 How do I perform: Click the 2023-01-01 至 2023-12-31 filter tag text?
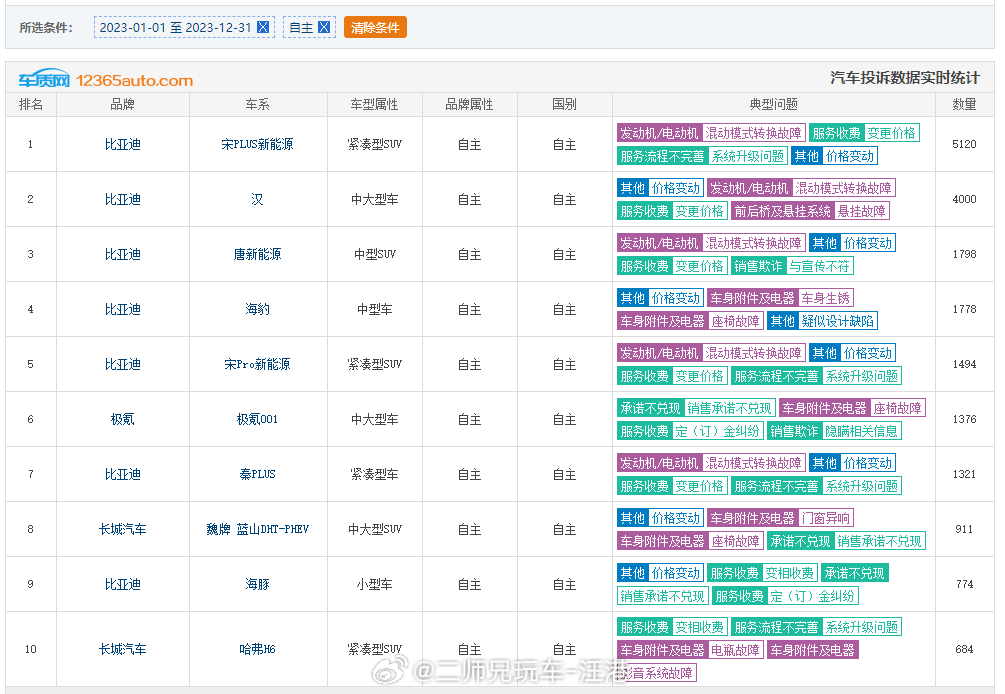[x=176, y=28]
